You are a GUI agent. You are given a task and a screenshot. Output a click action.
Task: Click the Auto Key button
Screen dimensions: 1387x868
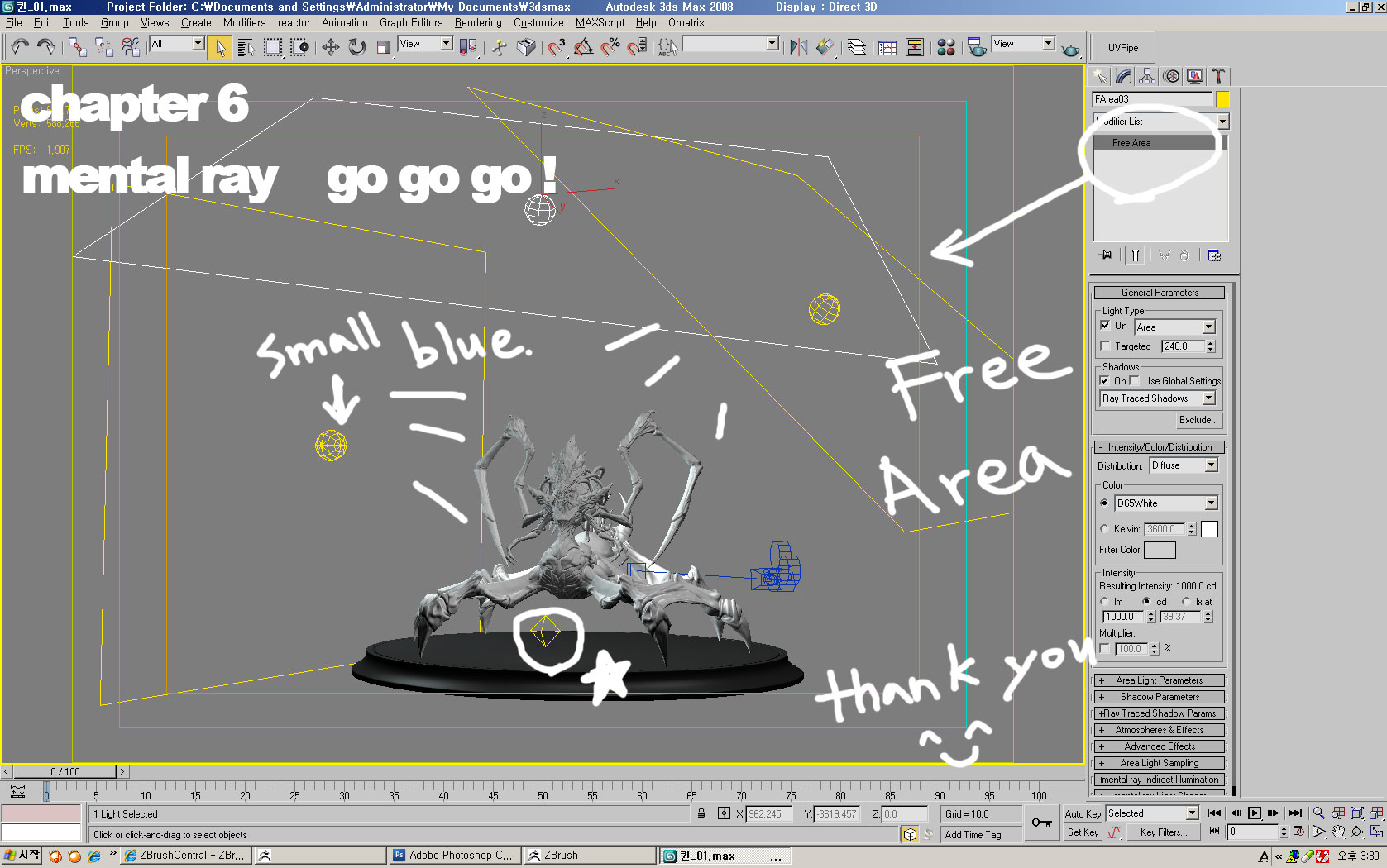pyautogui.click(x=1083, y=814)
